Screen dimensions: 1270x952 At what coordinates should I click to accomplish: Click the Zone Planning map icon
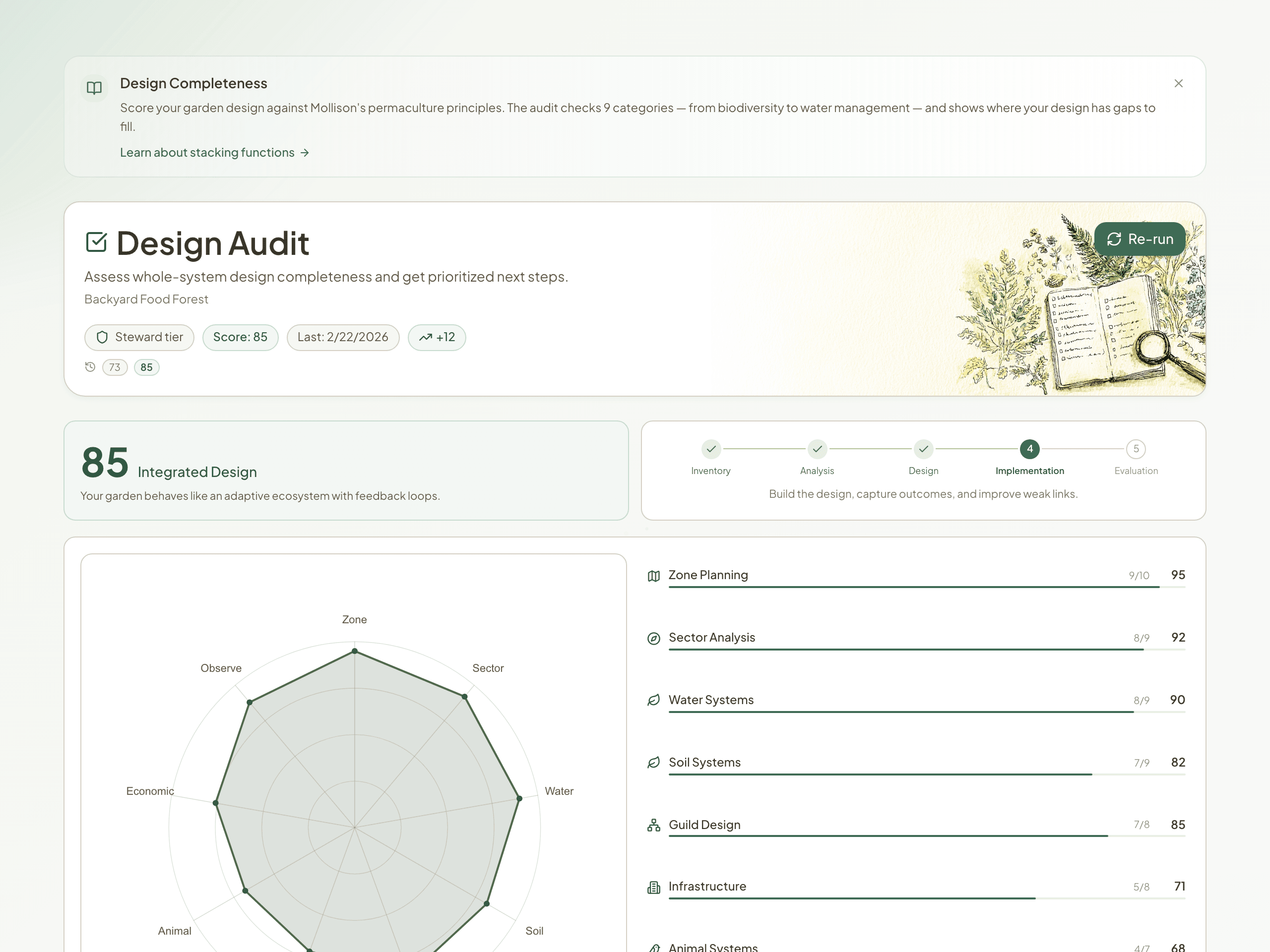point(653,576)
